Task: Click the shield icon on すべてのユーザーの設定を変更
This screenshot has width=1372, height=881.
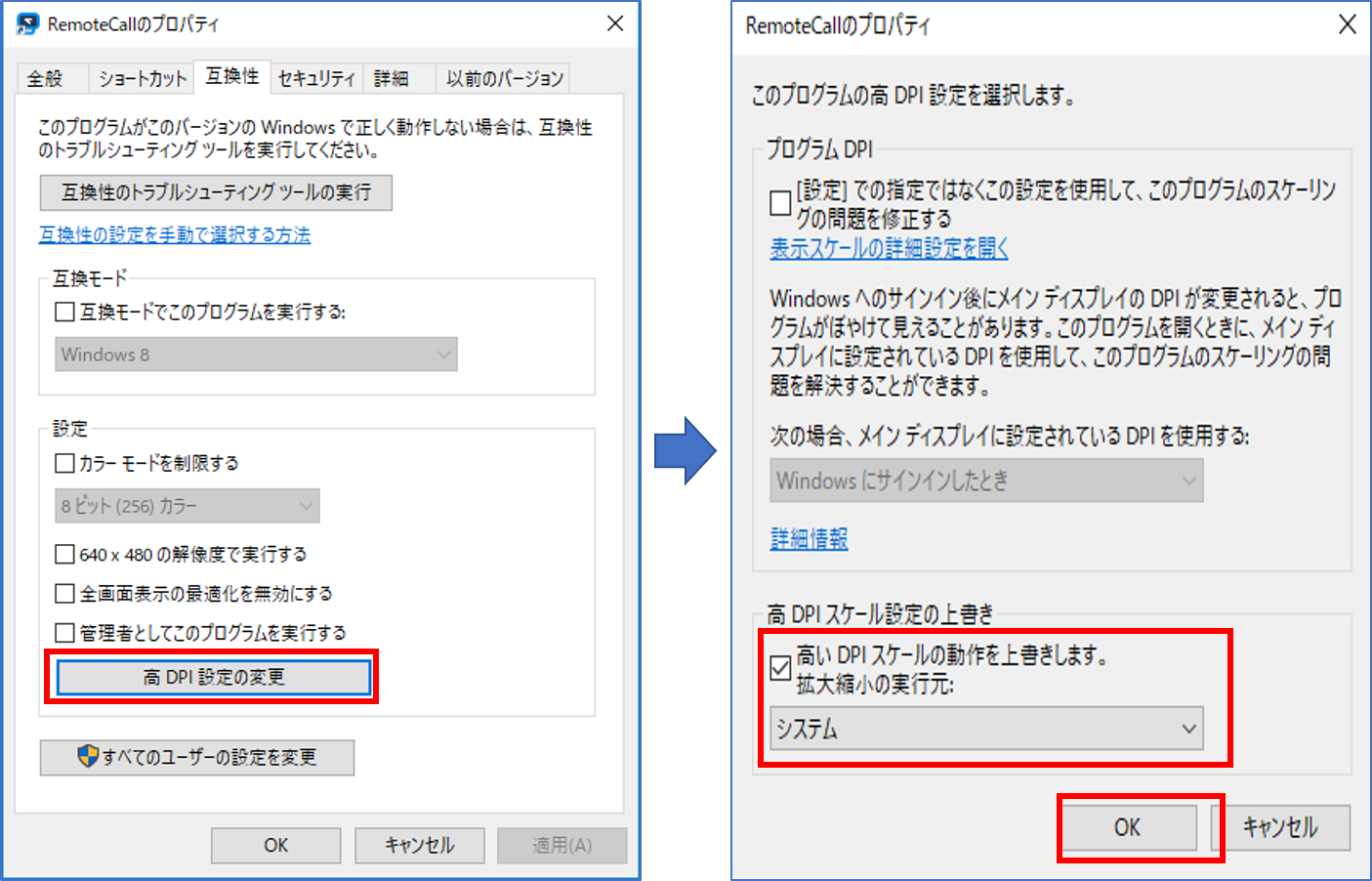Action: (x=88, y=756)
